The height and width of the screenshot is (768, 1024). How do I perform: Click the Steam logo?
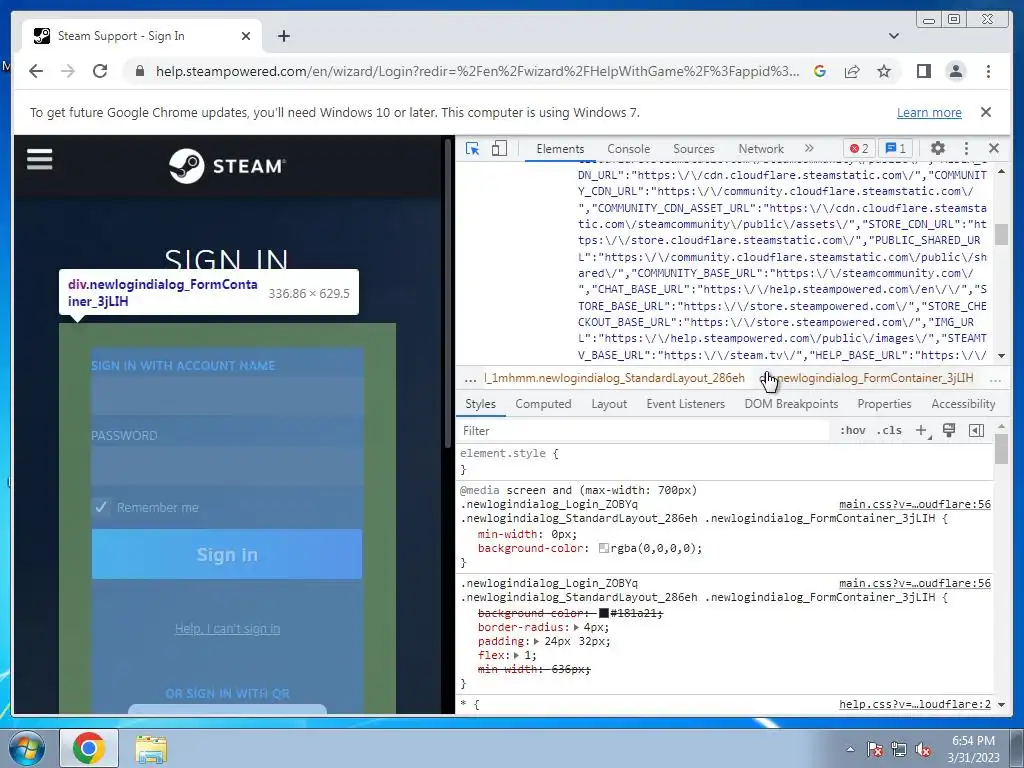(227, 166)
